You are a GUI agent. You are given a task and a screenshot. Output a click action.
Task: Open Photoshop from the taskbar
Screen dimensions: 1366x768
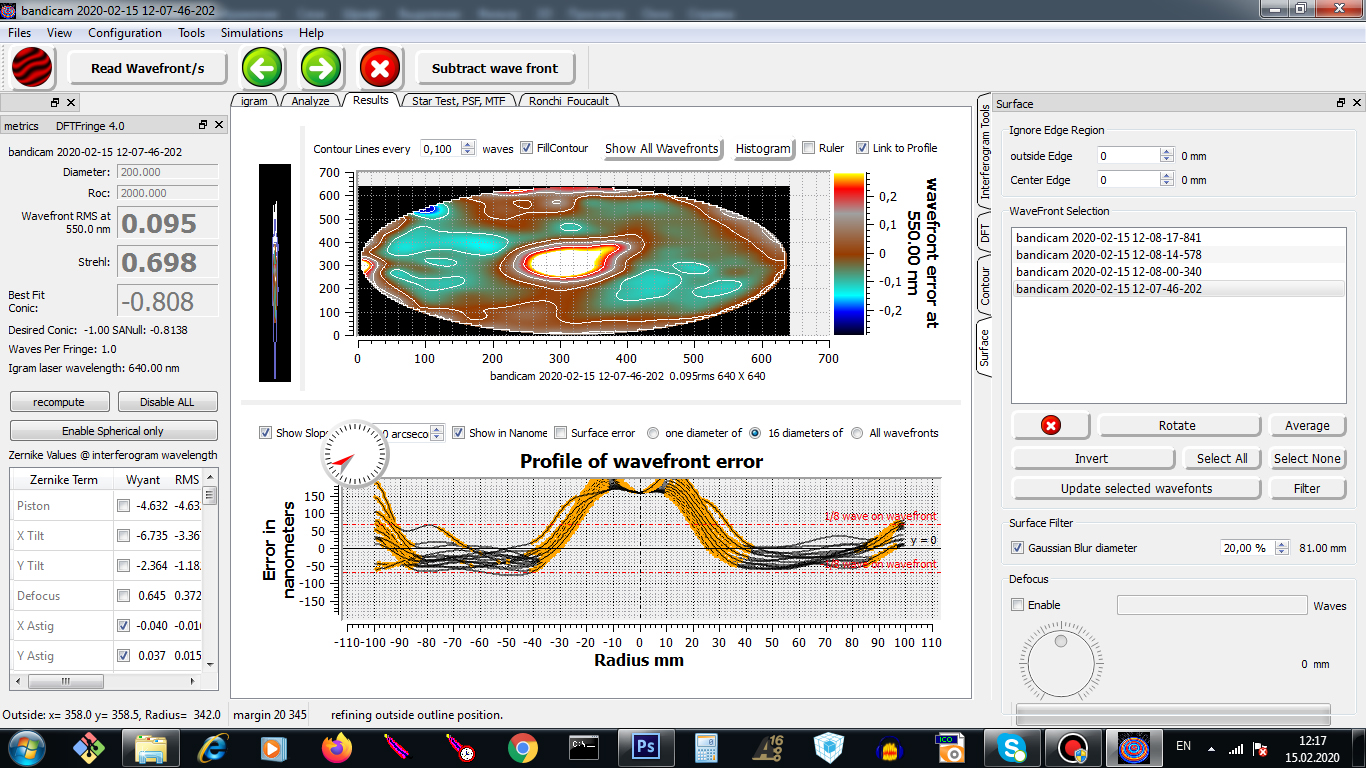tap(646, 747)
